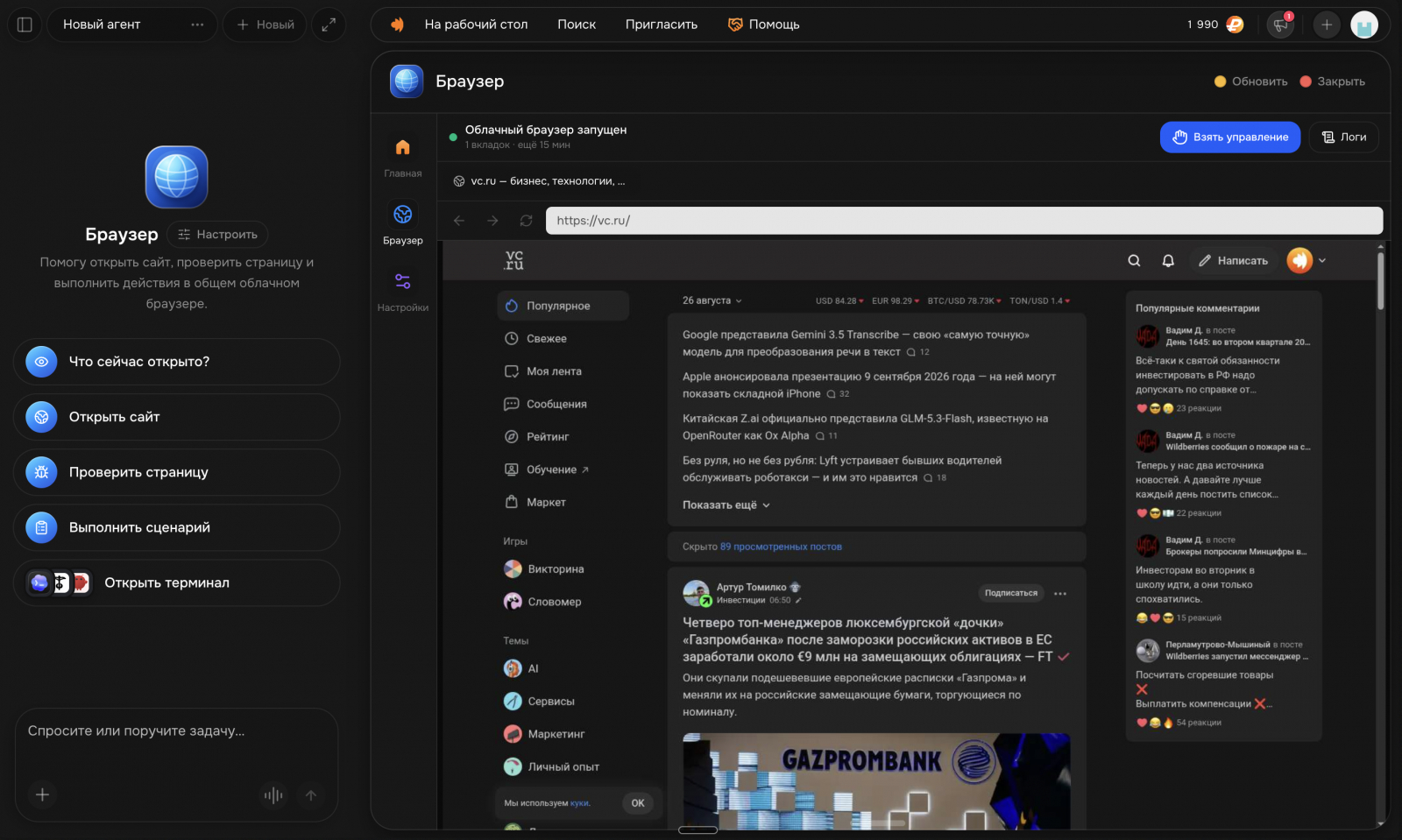Go forward in the cloud browser
1402x840 pixels.
(492, 221)
